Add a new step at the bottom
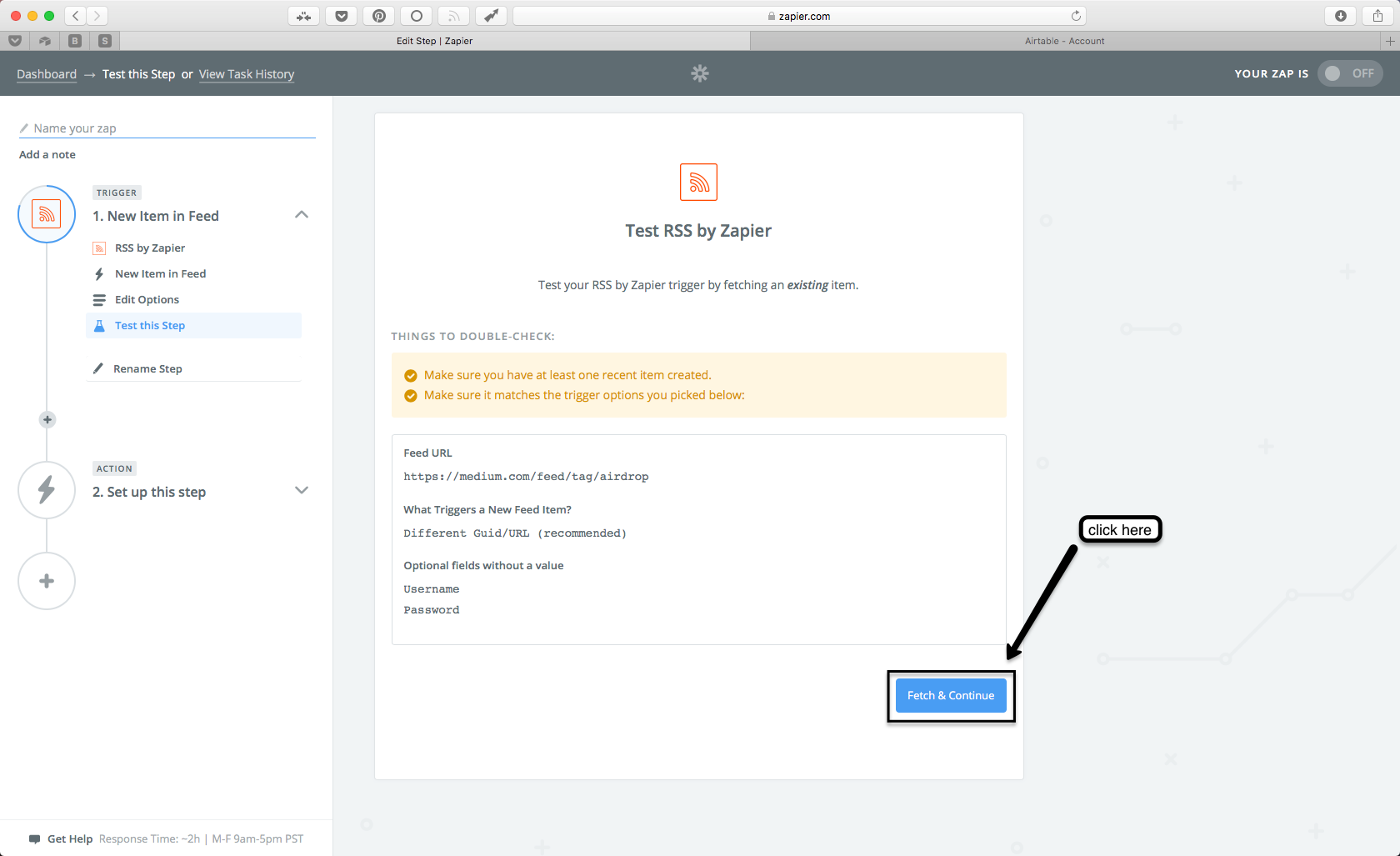 coord(47,581)
